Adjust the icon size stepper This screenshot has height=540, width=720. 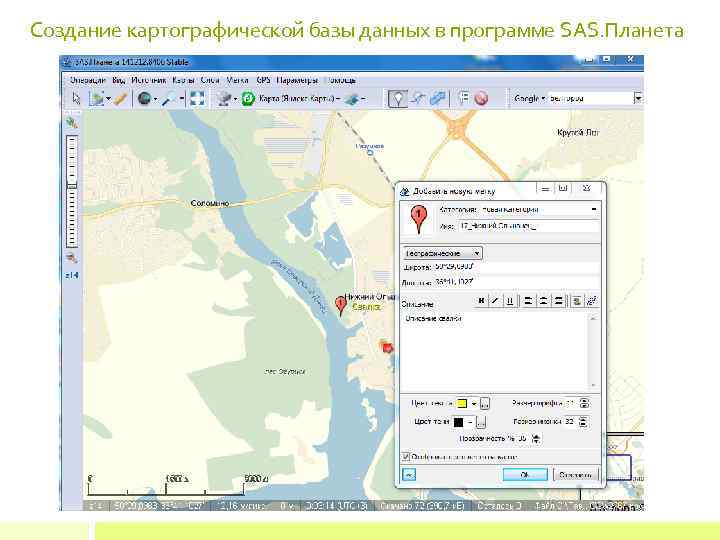click(583, 422)
